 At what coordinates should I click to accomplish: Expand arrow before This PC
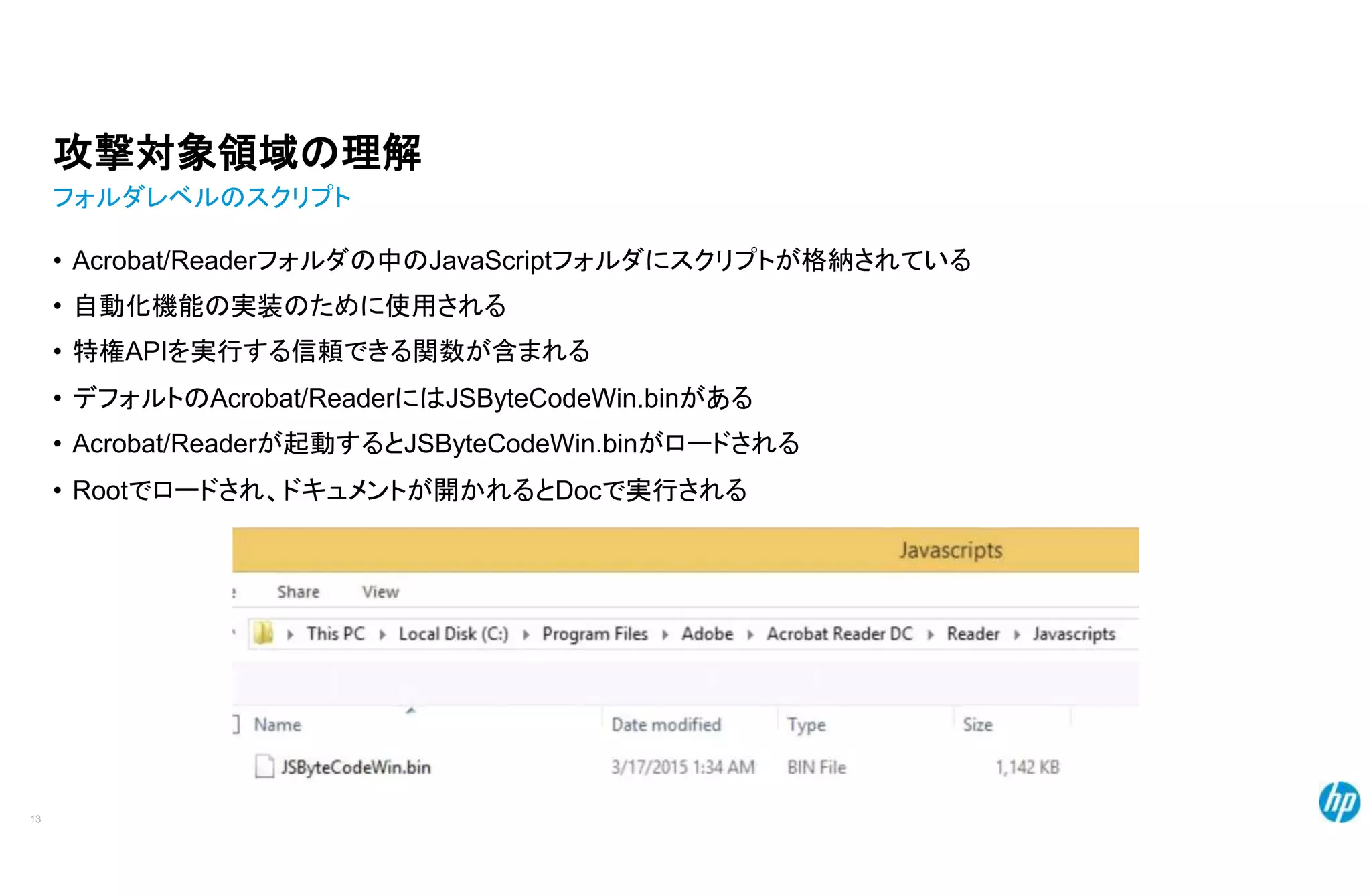tap(290, 634)
